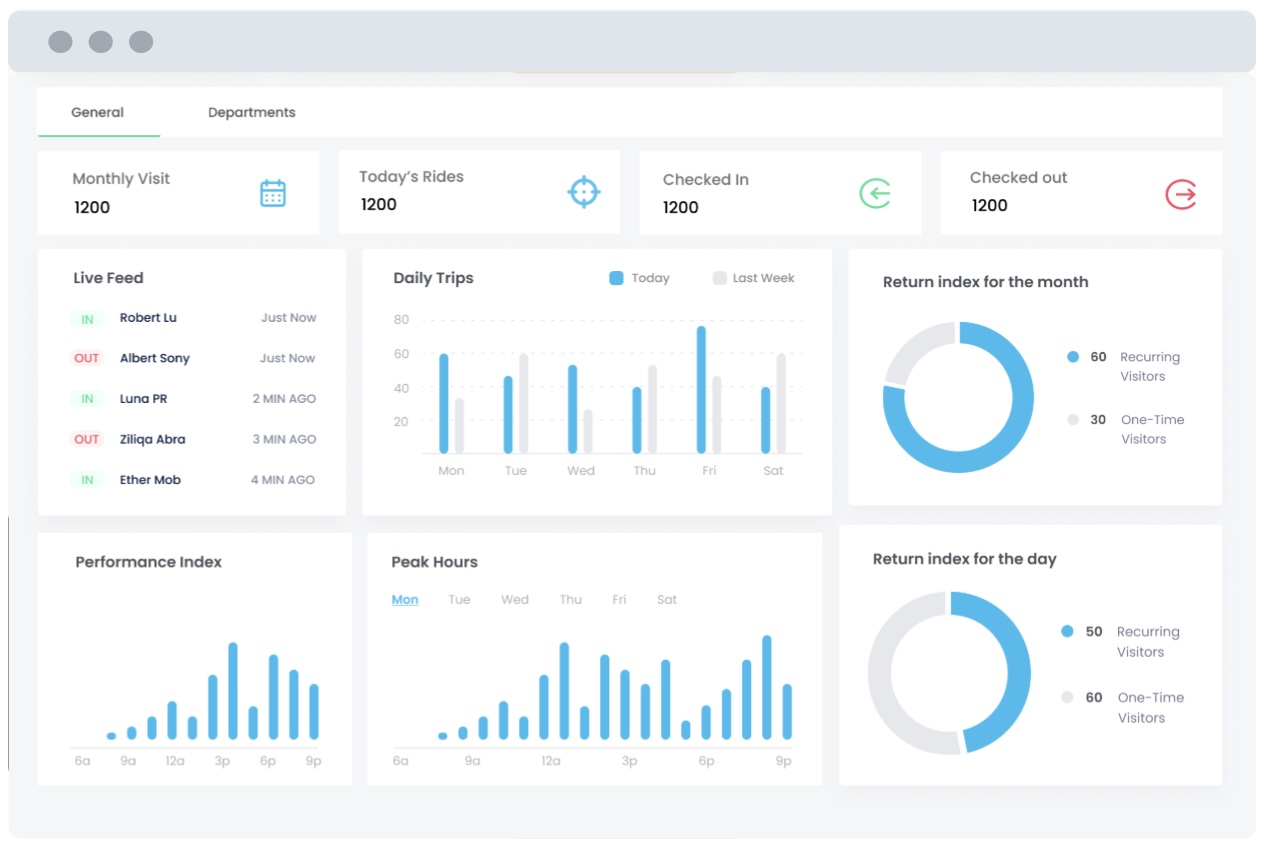Viewport: 1264px width, 852px height.
Task: Switch to the General tab
Action: 98,112
